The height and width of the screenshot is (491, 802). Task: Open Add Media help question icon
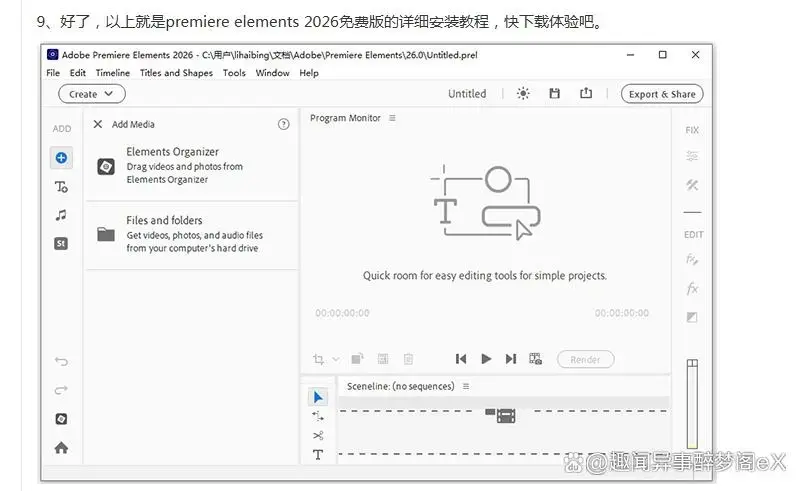click(283, 124)
